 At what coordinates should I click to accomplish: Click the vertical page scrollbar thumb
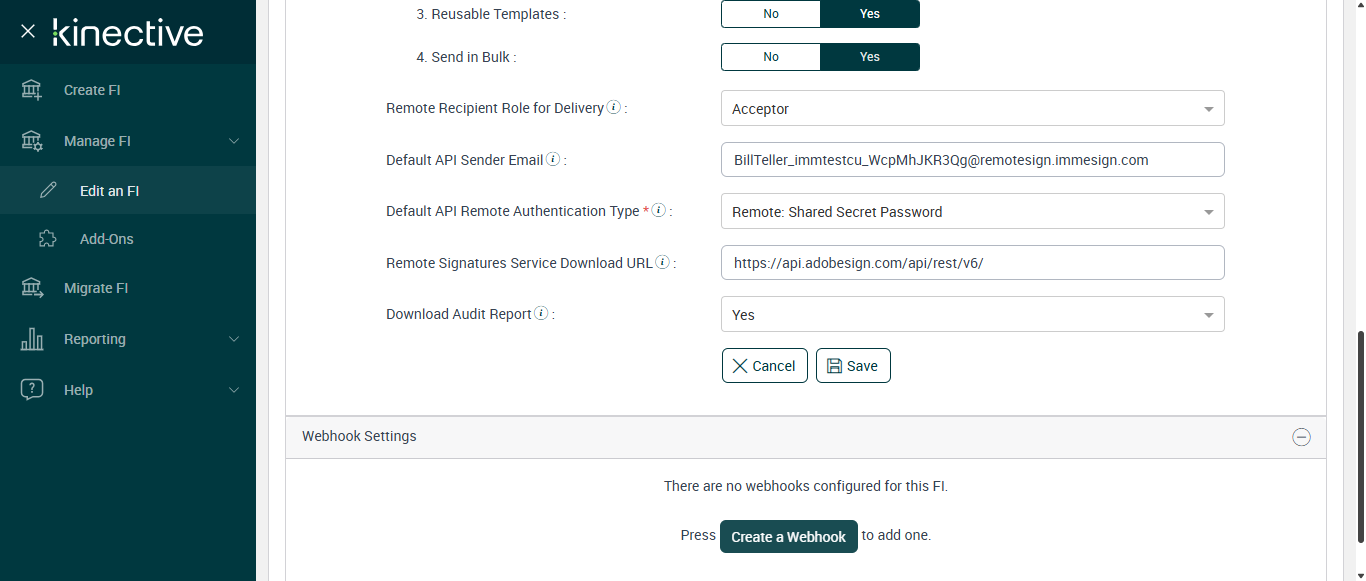[1359, 436]
